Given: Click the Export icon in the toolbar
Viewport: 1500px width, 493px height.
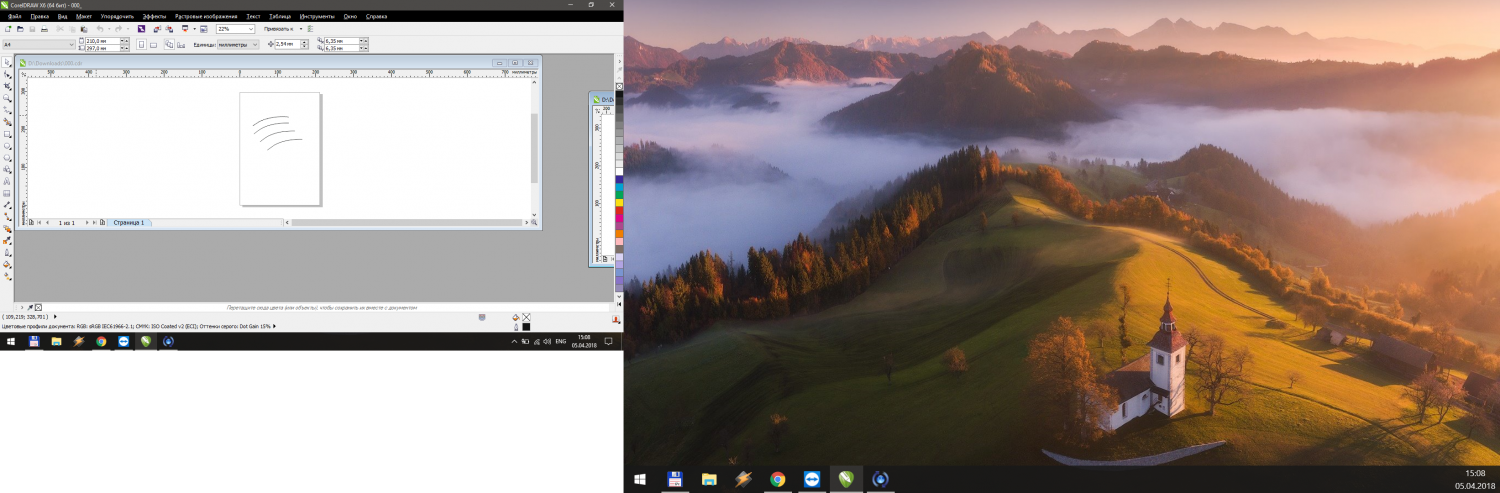Looking at the screenshot, I should (x=169, y=29).
